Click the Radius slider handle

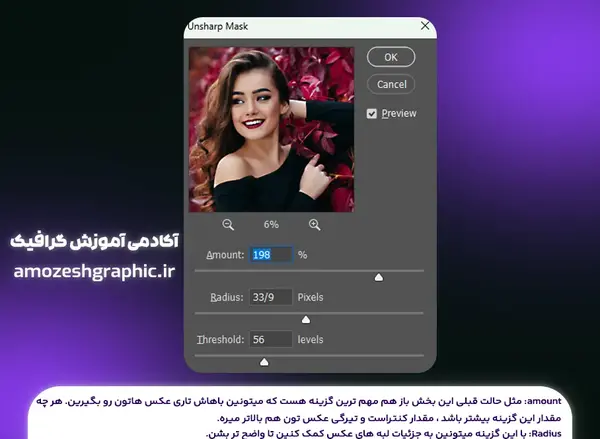point(306,320)
